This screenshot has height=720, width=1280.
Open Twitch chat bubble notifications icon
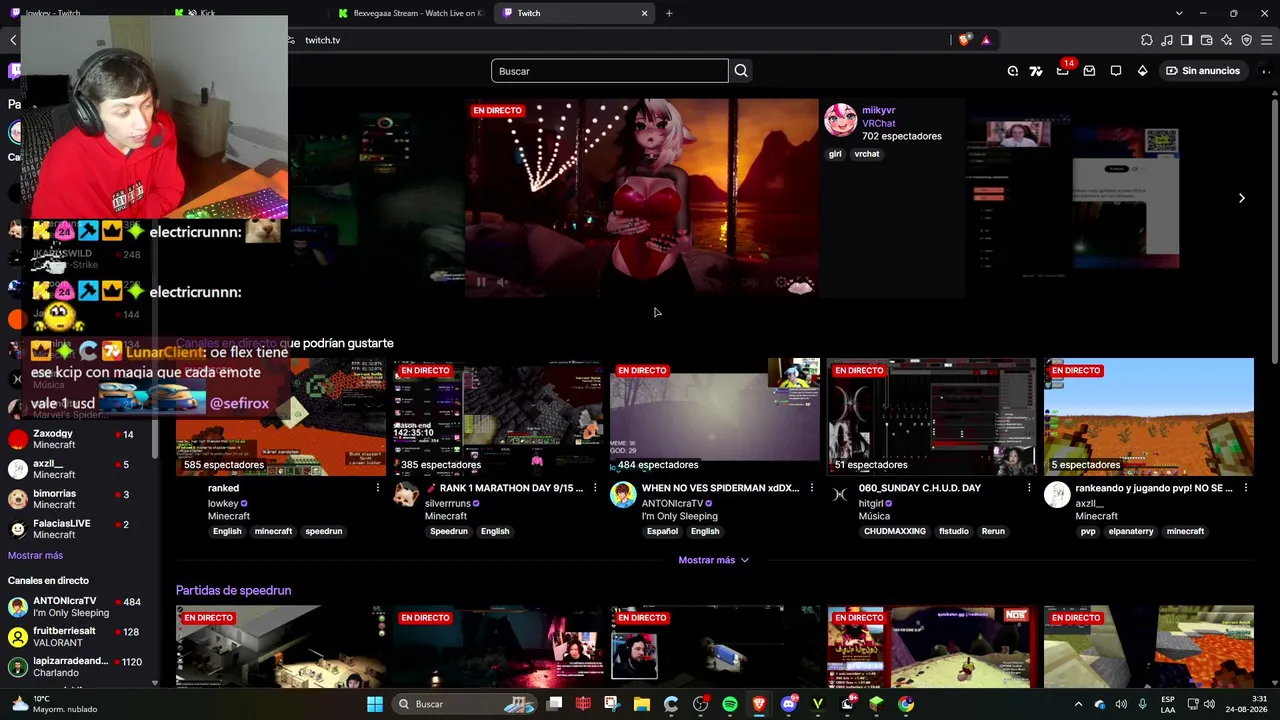coord(1116,71)
